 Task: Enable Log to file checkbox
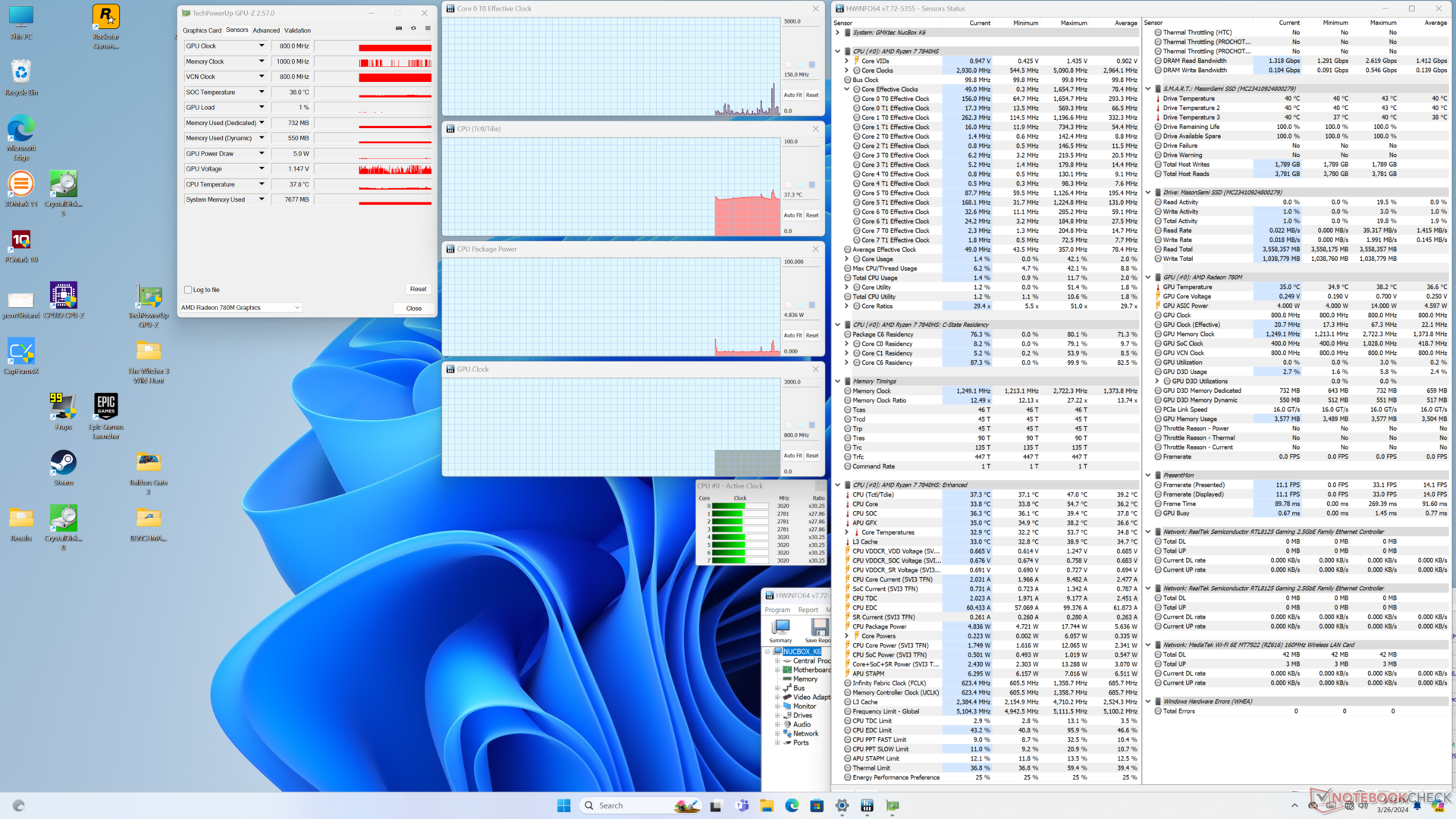[x=188, y=290]
